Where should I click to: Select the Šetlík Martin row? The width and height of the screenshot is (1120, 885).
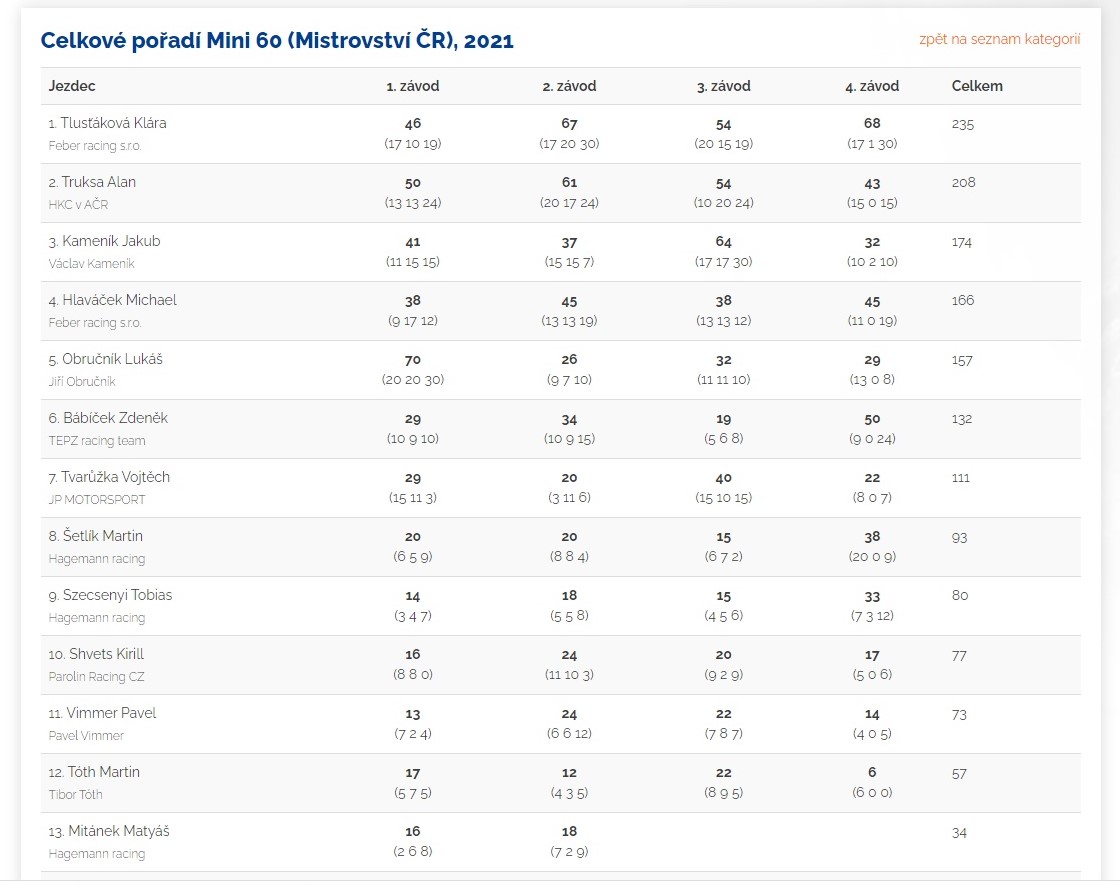tap(561, 547)
